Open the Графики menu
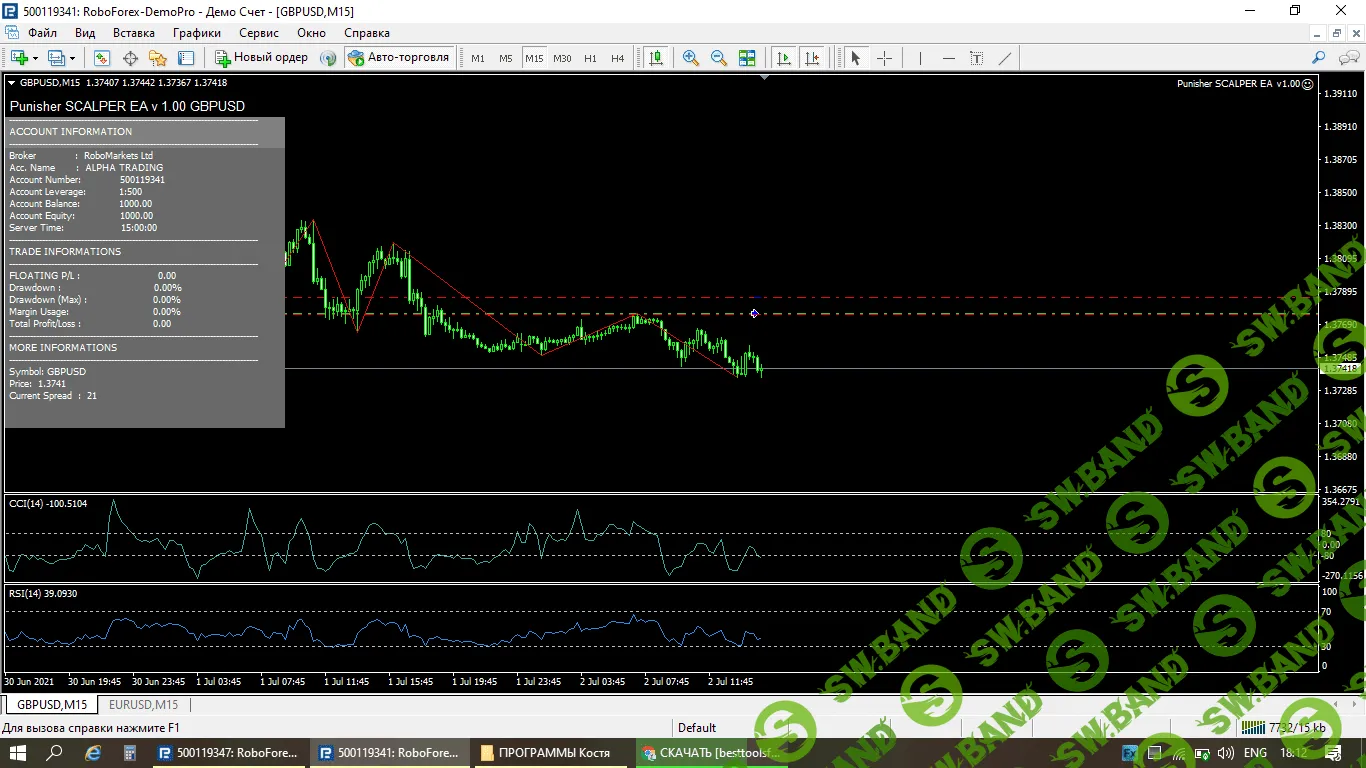This screenshot has height=768, width=1366. click(x=196, y=33)
